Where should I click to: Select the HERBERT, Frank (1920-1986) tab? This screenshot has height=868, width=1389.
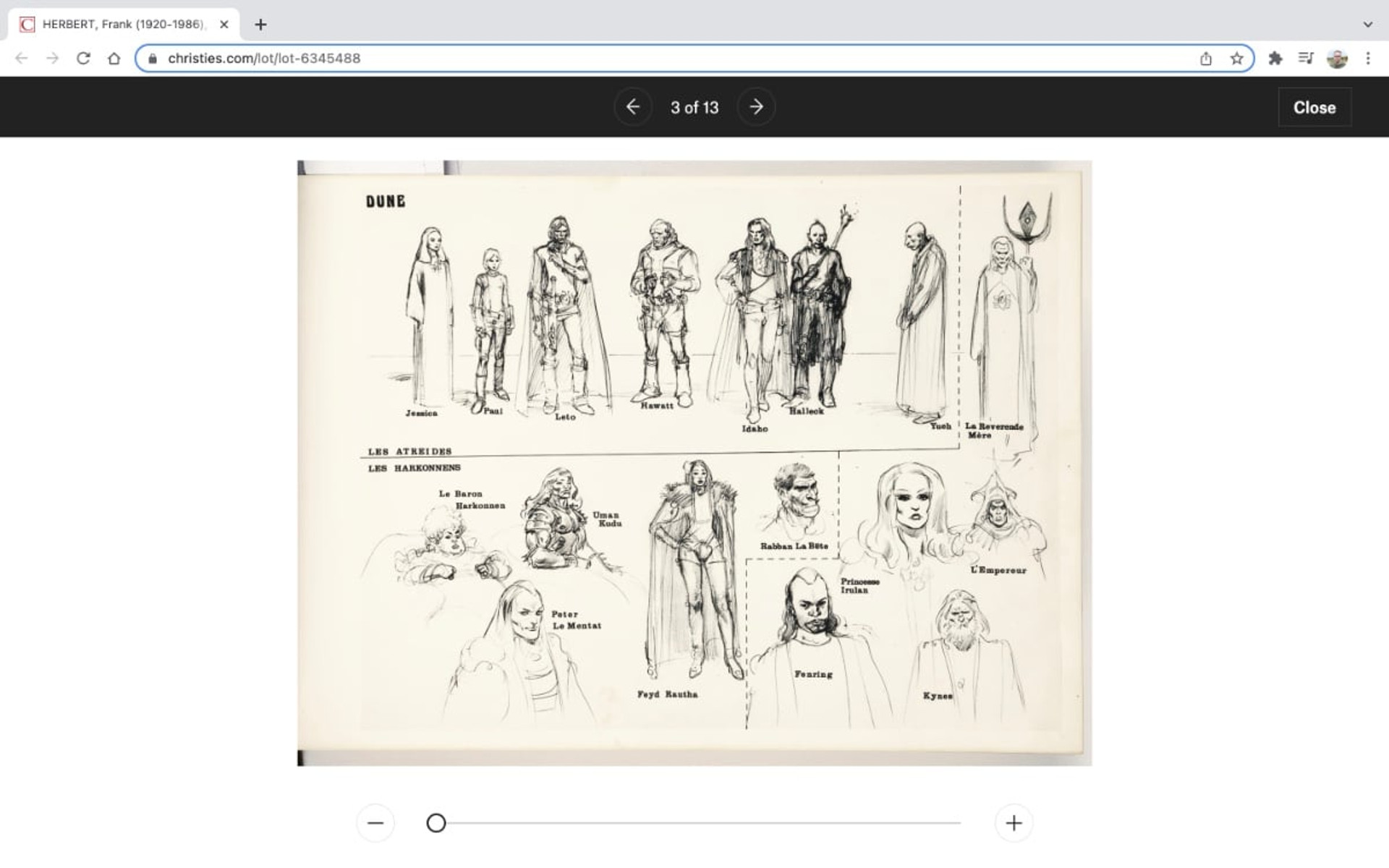(124, 24)
